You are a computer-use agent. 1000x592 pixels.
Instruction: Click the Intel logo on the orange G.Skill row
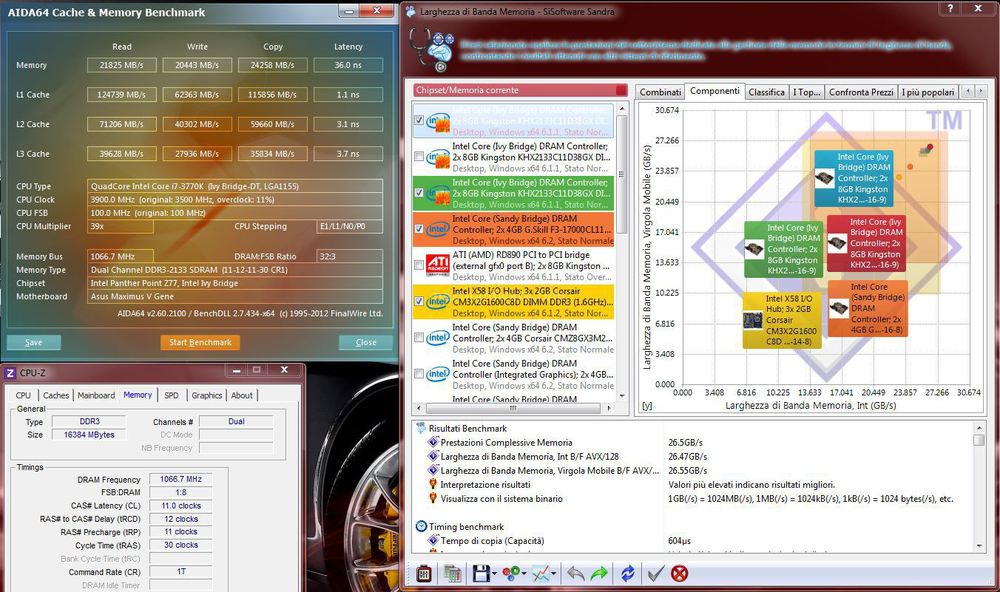pyautogui.click(x=438, y=228)
